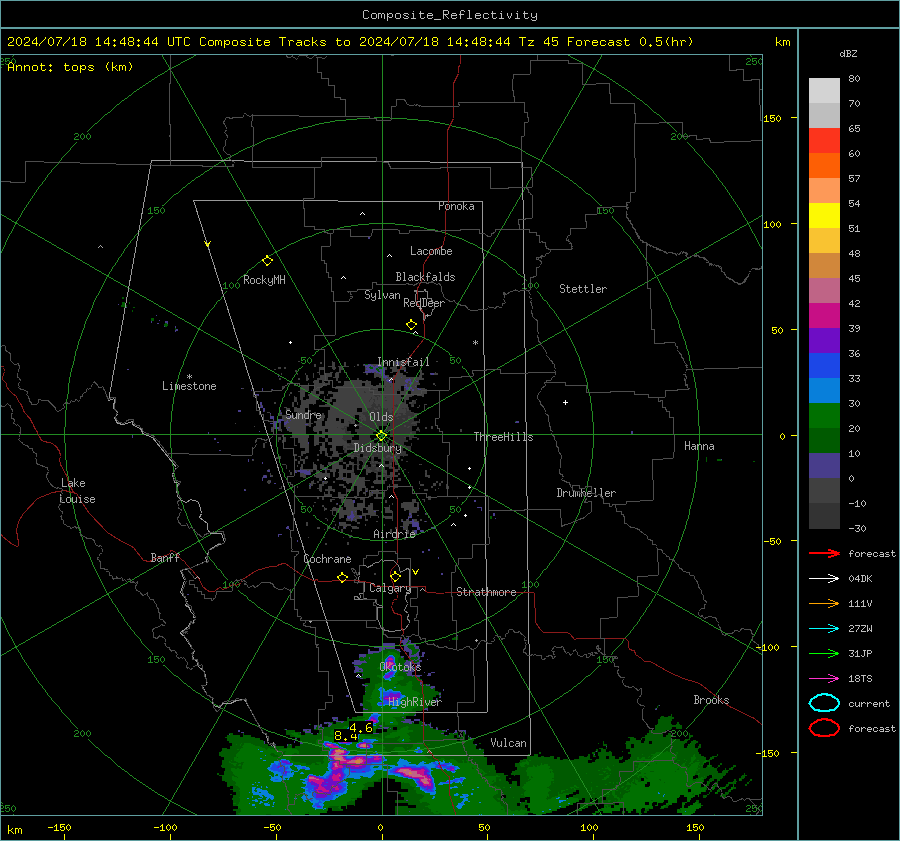Viewport: 900px width, 841px height.
Task: Select the red 60-65 dBZ swatch
Action: coord(824,141)
